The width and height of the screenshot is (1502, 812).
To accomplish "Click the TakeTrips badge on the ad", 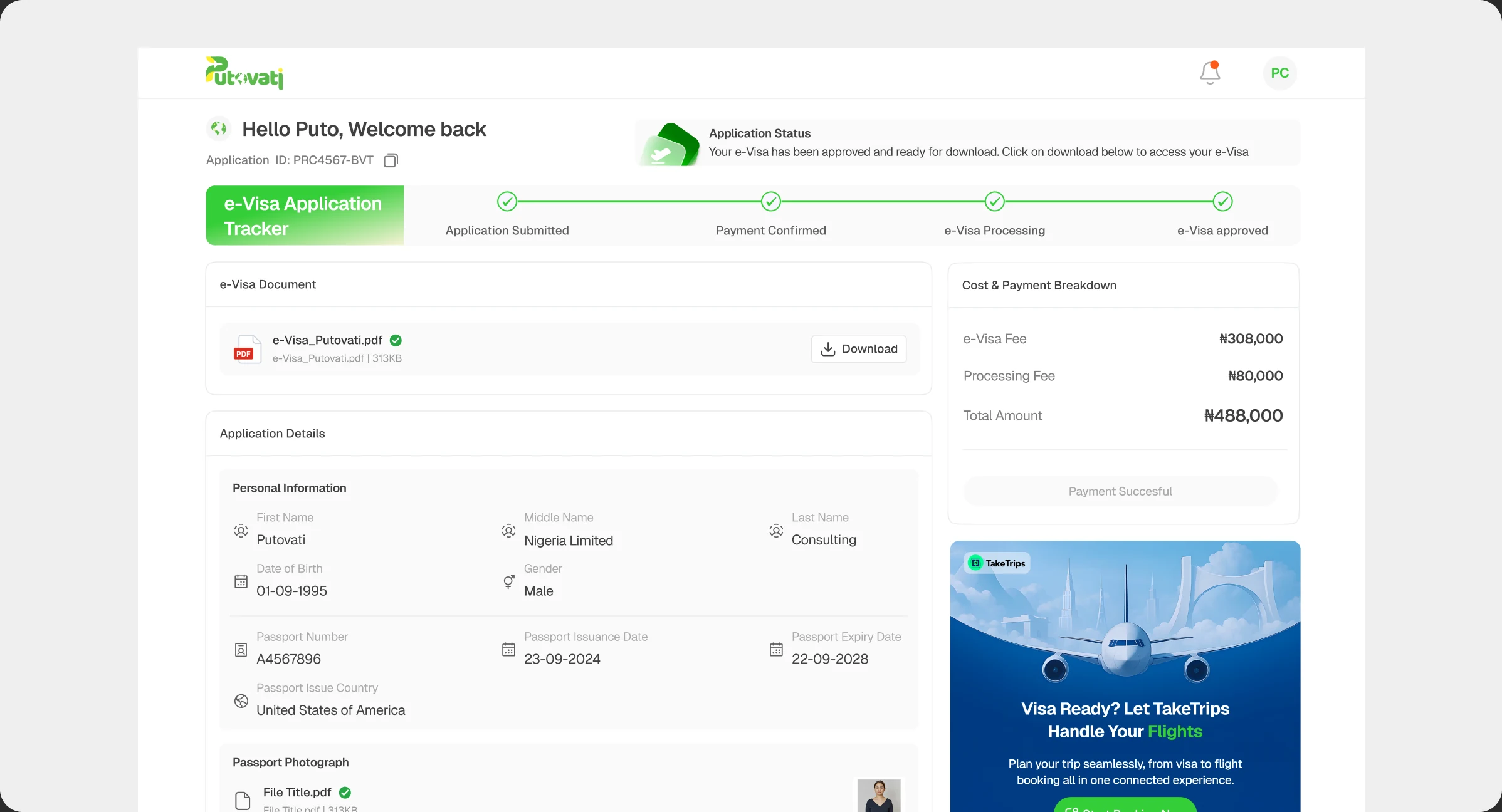I will pos(997,563).
